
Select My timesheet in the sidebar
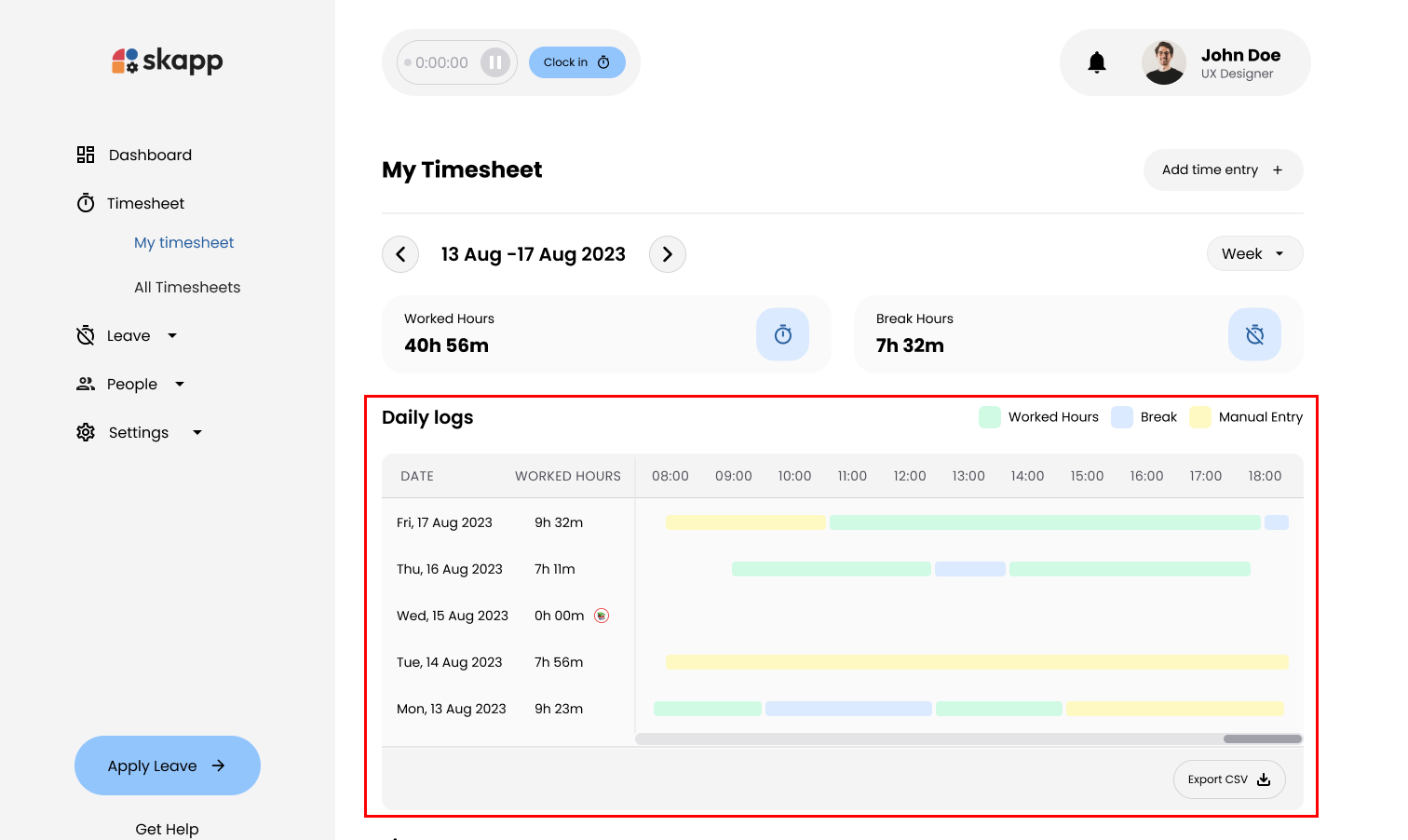click(183, 242)
